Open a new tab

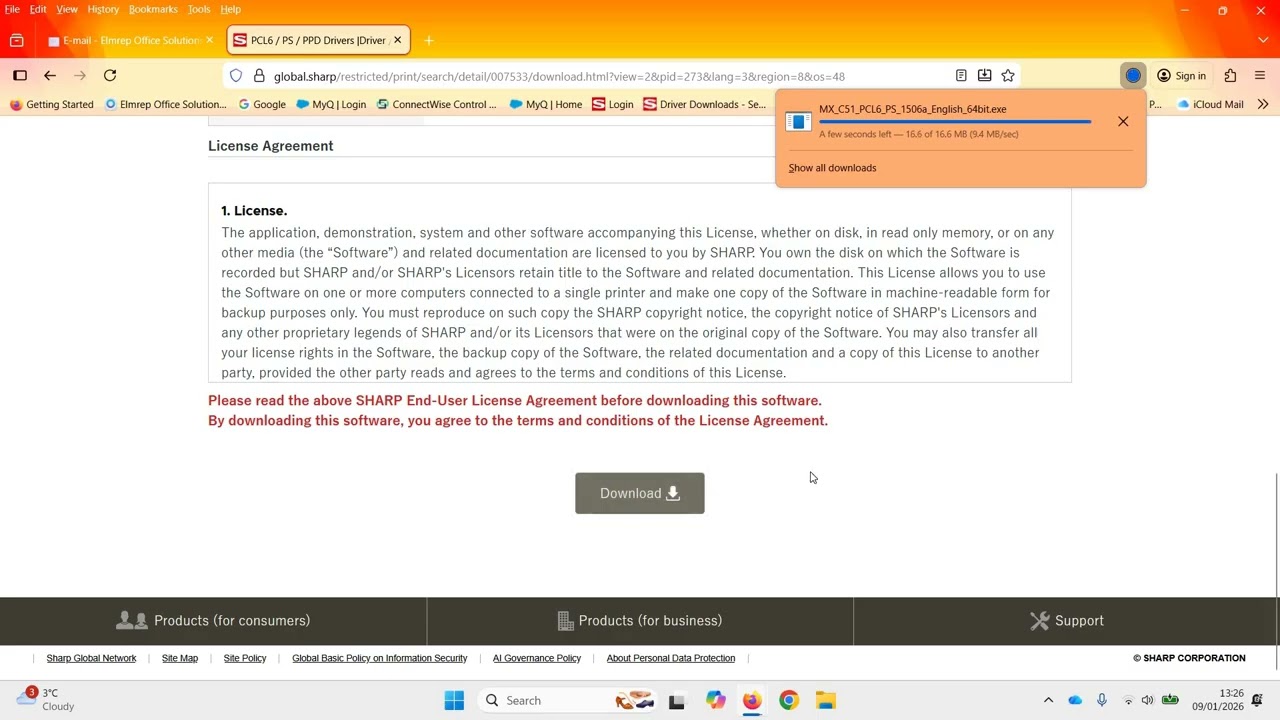(x=428, y=41)
